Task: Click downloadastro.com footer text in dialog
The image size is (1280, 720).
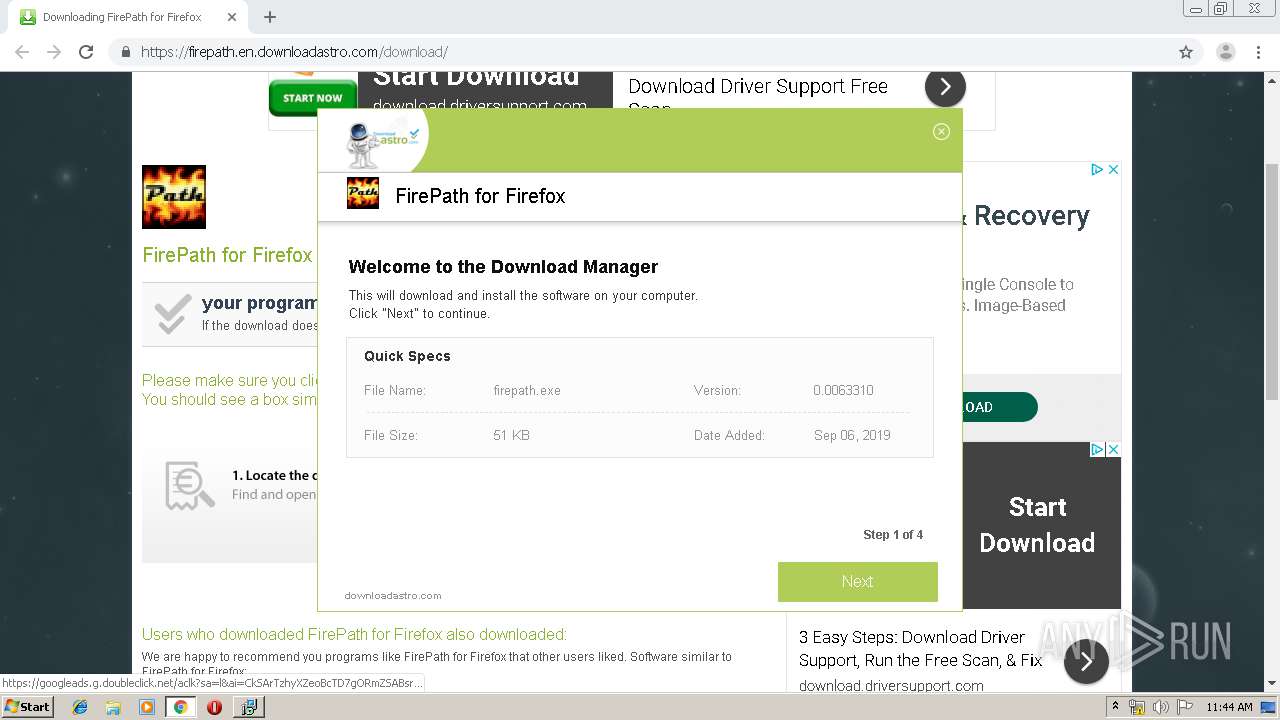Action: tap(393, 595)
